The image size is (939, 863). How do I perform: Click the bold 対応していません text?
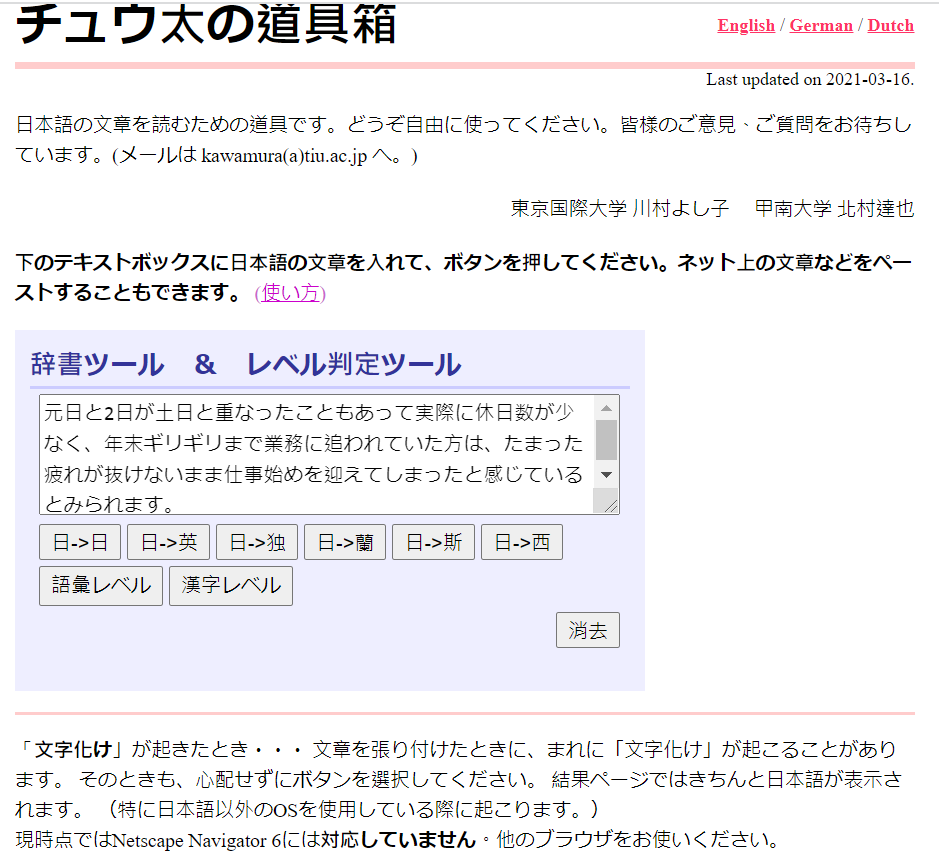click(x=398, y=840)
